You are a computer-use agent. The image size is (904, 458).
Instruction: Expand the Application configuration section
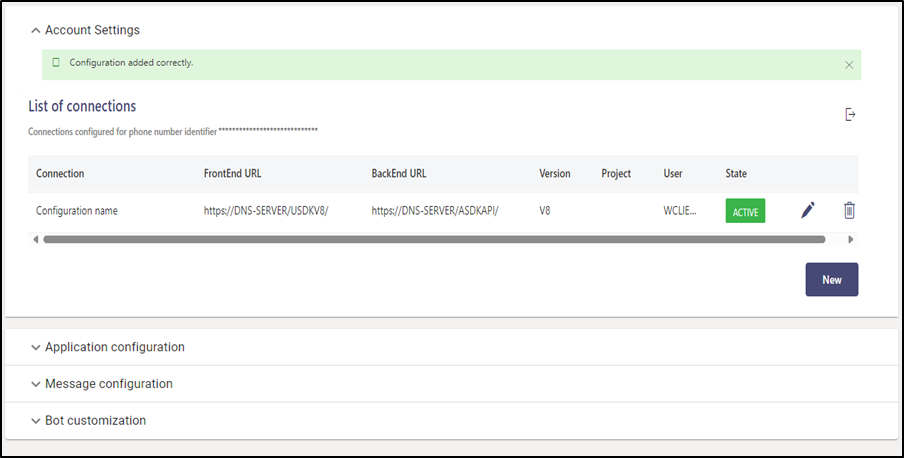pos(114,347)
